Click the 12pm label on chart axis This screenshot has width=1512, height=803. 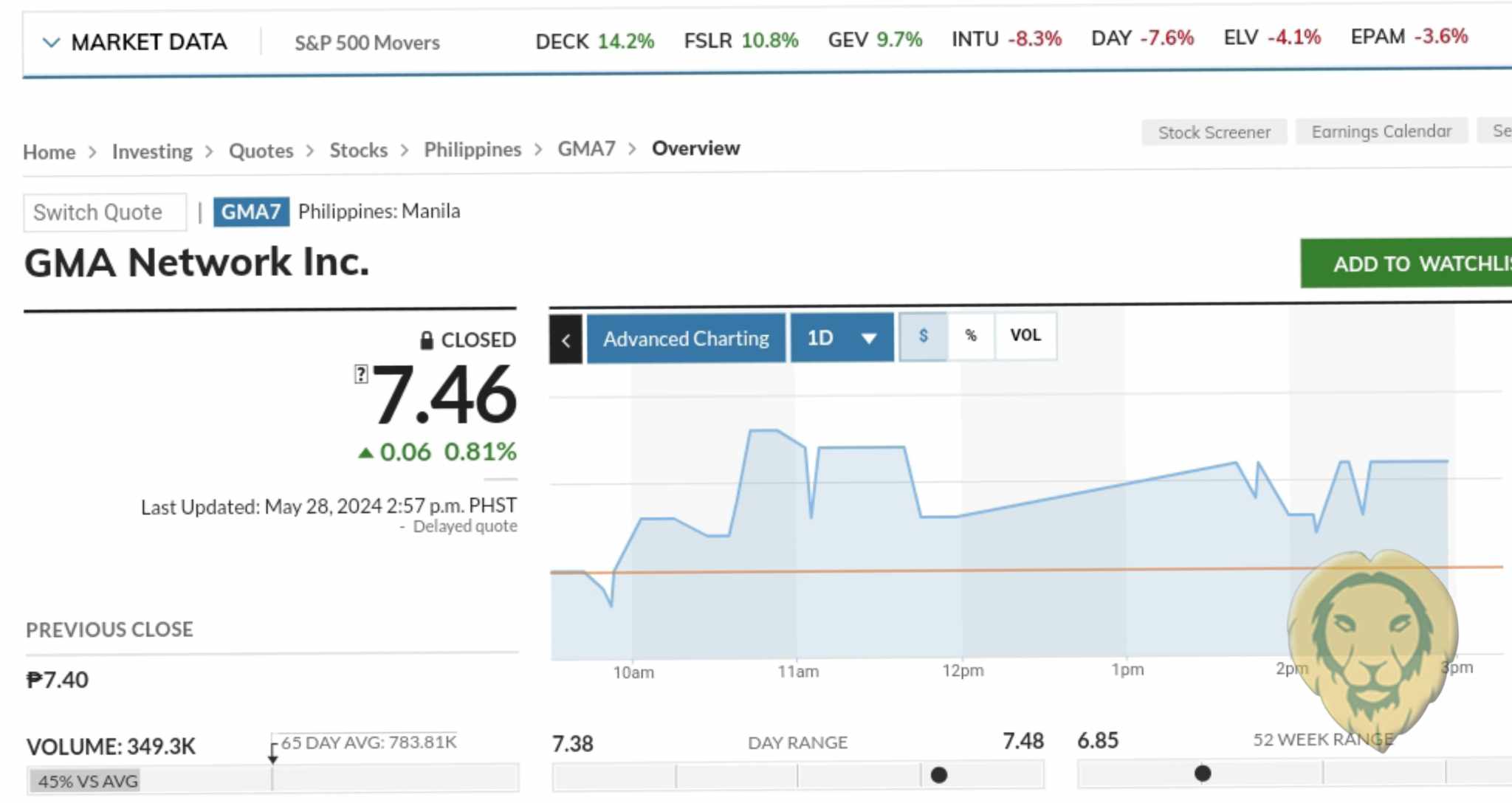tap(963, 670)
